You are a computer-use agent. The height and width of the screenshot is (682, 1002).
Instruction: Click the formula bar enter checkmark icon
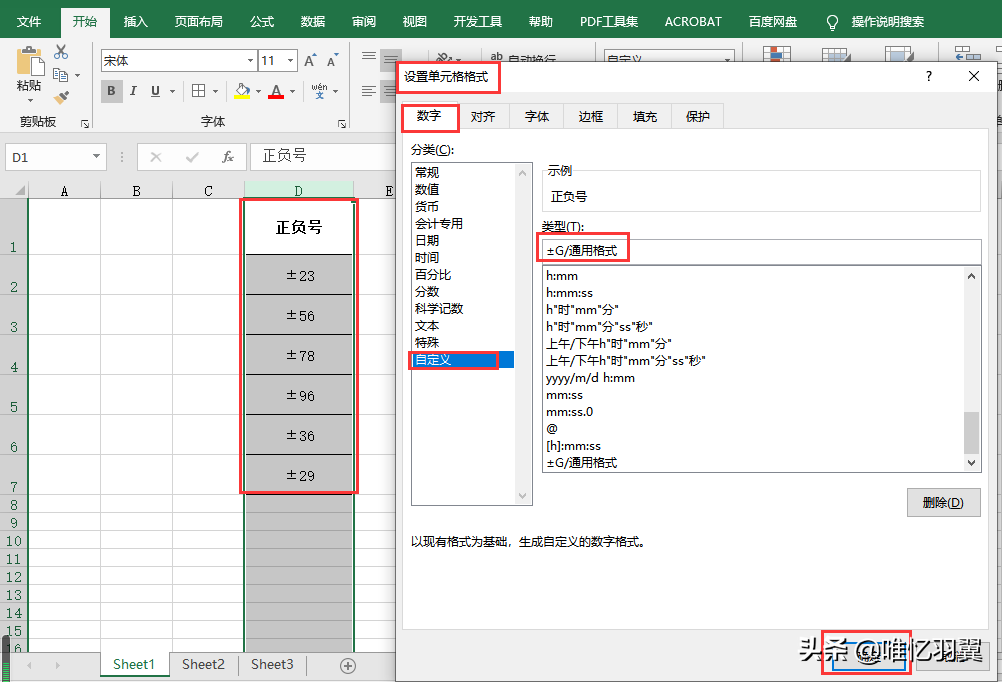coord(192,157)
